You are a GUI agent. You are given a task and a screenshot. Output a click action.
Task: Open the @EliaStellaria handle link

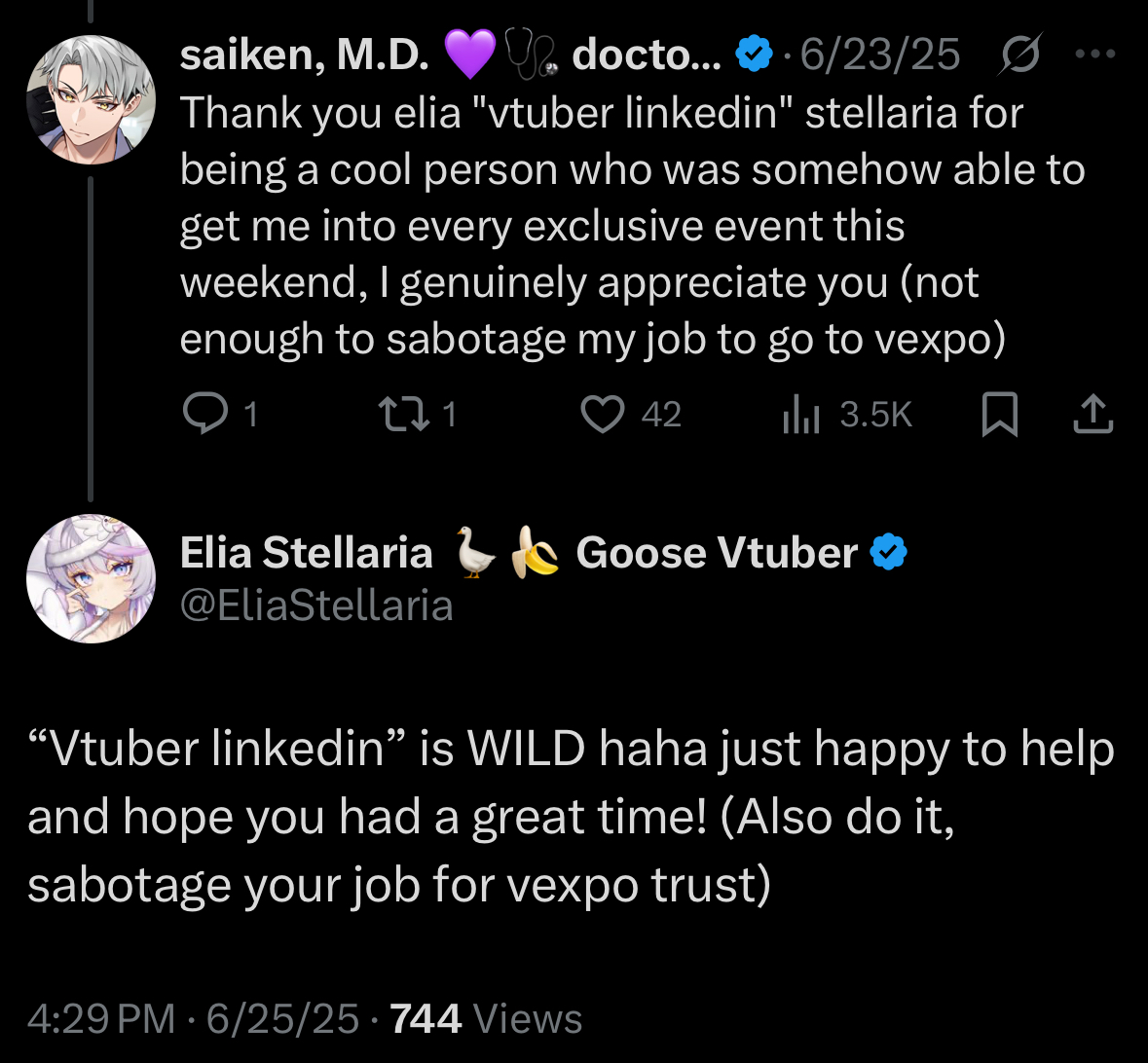pyautogui.click(x=317, y=606)
